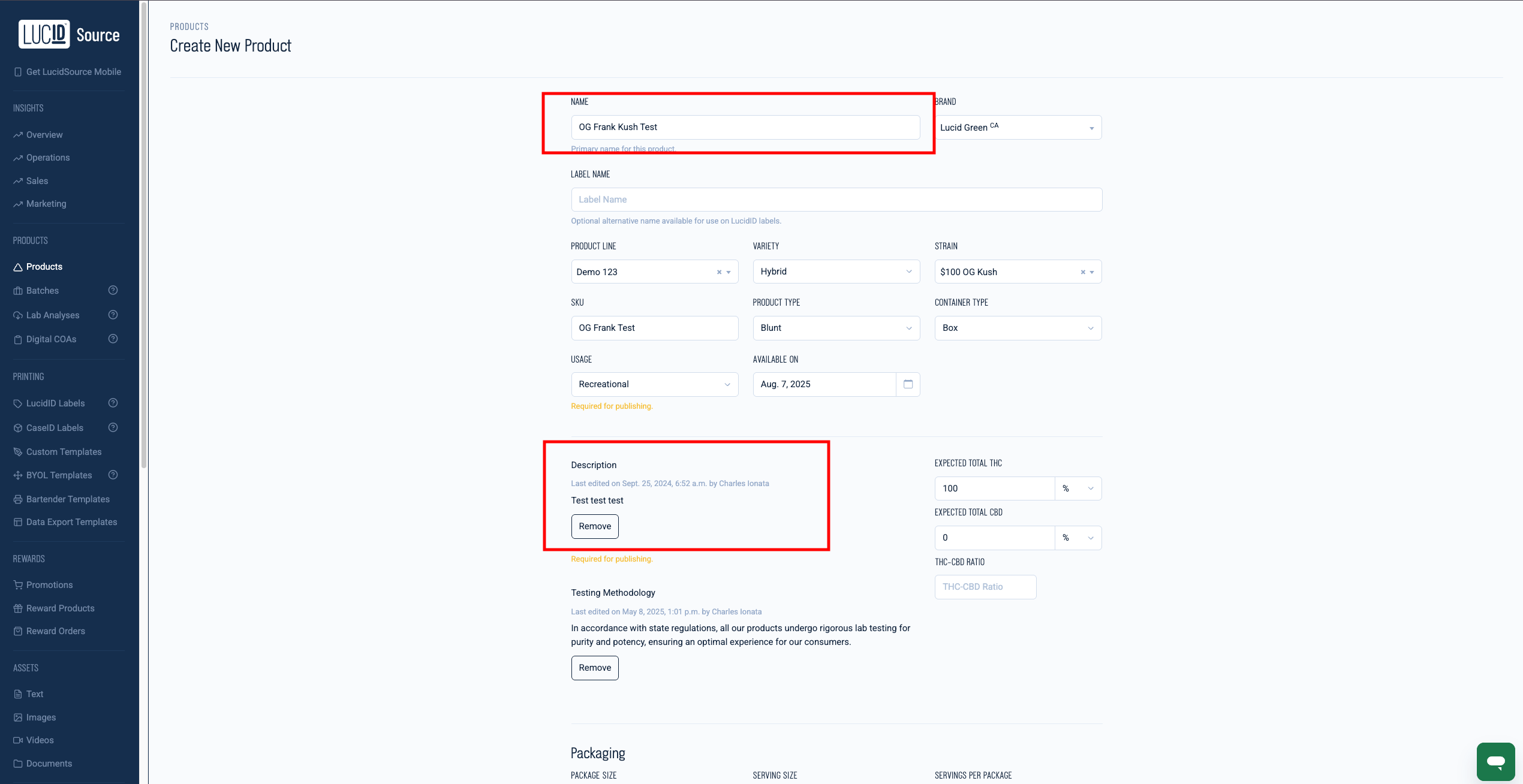Open the Available On calendar icon
Viewport: 1523px width, 784px height.
(x=908, y=384)
